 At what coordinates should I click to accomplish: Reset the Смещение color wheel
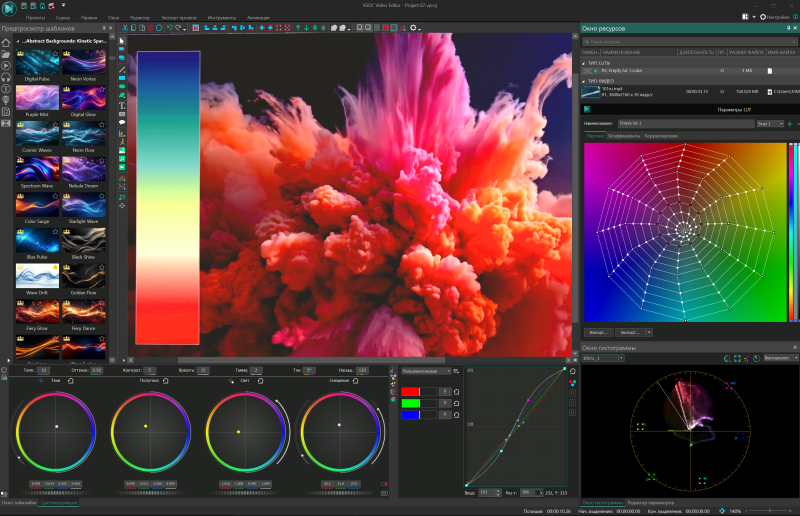pyautogui.click(x=356, y=381)
